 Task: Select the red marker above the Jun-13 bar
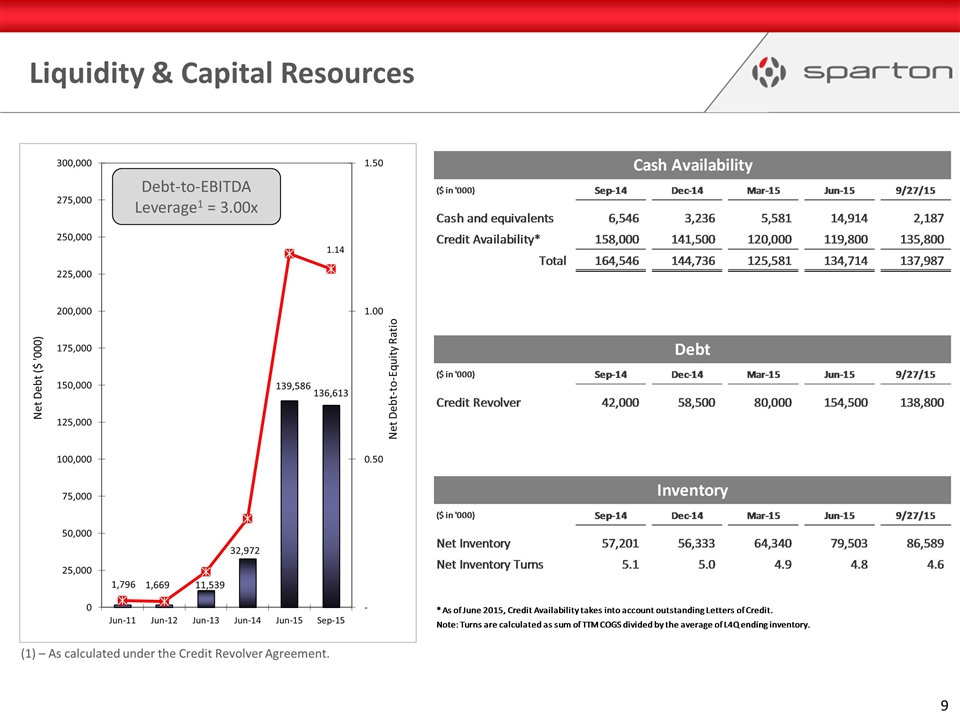205,572
